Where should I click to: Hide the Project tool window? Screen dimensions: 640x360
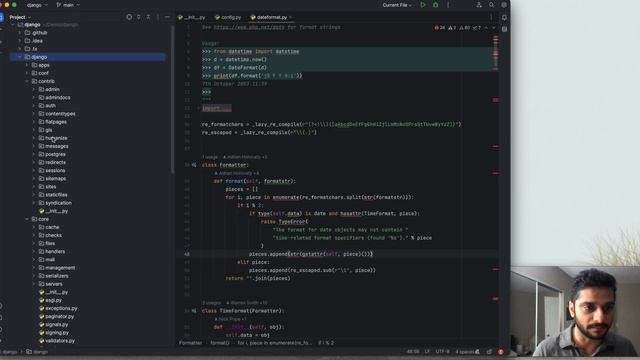(167, 17)
